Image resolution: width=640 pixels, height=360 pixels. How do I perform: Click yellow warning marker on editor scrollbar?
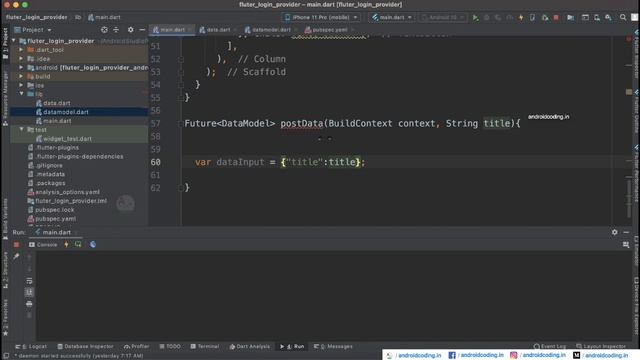[629, 92]
